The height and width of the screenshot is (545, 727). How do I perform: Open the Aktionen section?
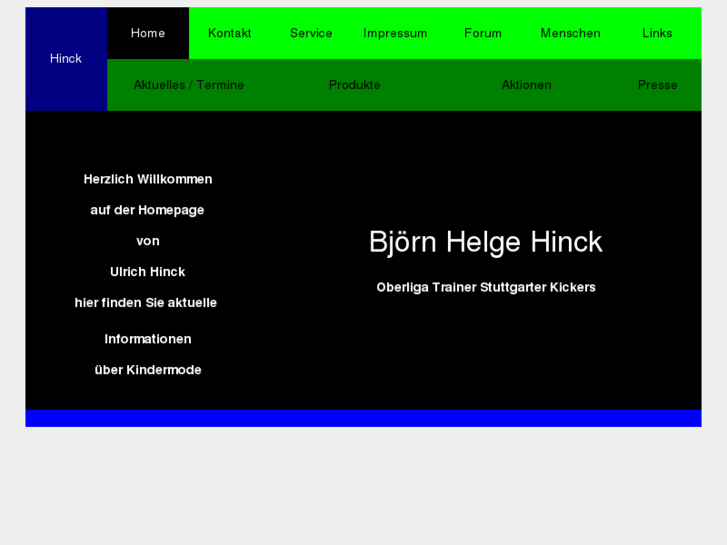(526, 85)
